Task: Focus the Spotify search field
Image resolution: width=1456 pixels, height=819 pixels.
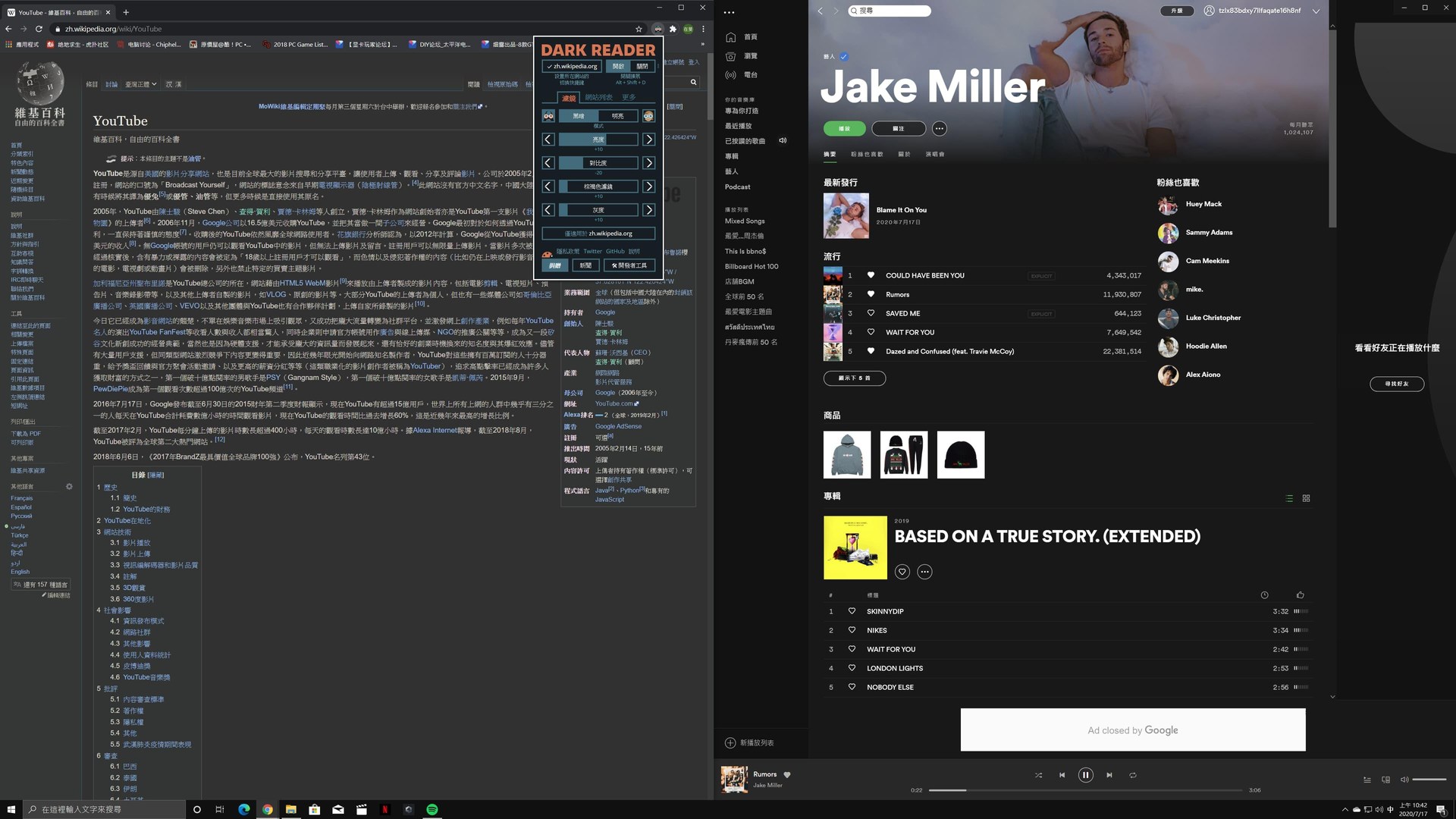Action: (x=890, y=11)
